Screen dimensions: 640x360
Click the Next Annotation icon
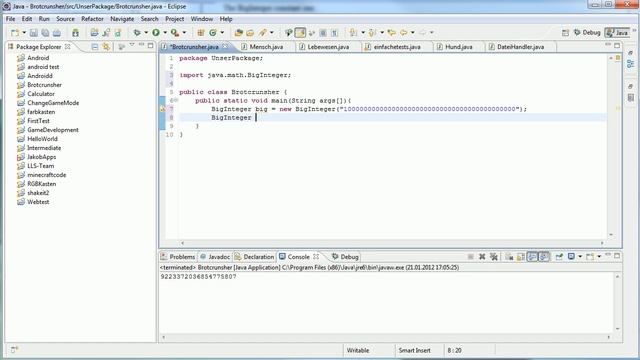pyautogui.click(x=353, y=33)
